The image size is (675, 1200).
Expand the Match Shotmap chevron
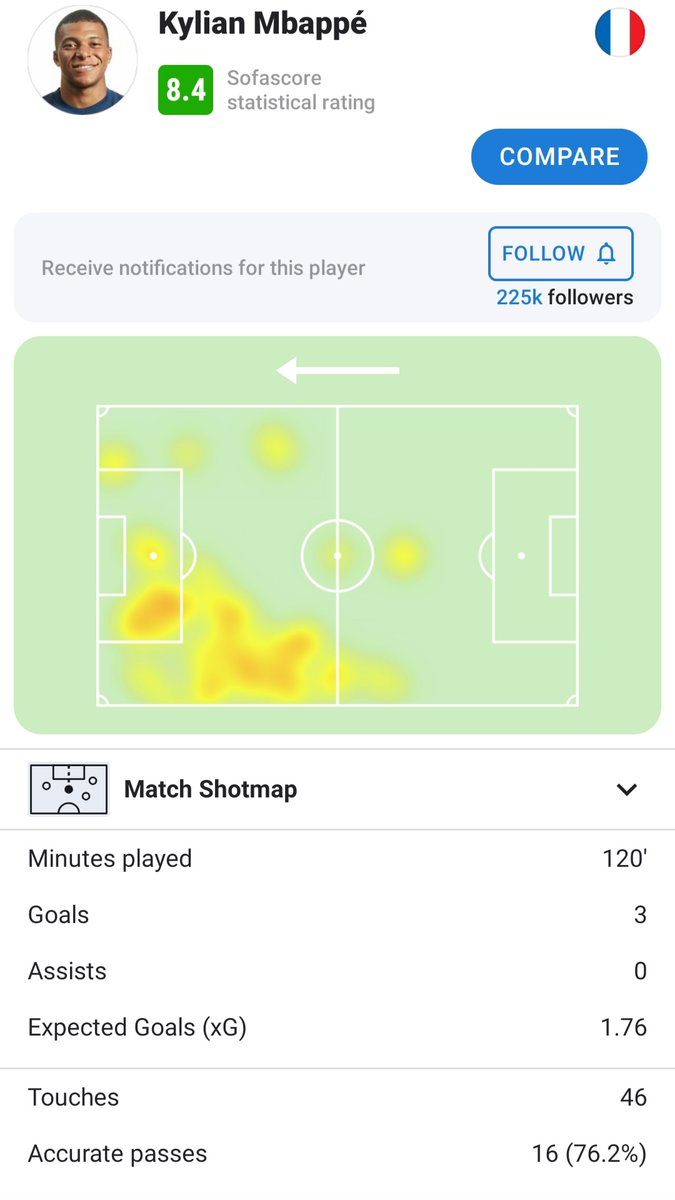(627, 790)
